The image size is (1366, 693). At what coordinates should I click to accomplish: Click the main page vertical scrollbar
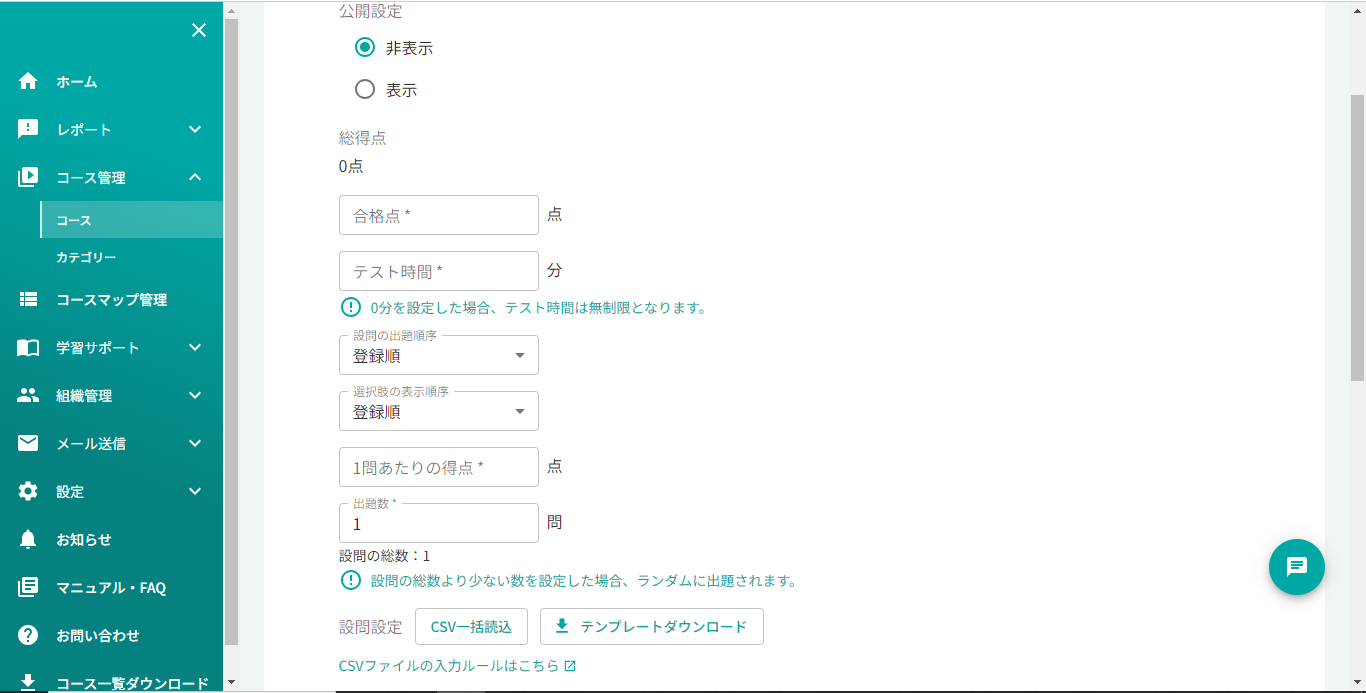coord(1357,238)
